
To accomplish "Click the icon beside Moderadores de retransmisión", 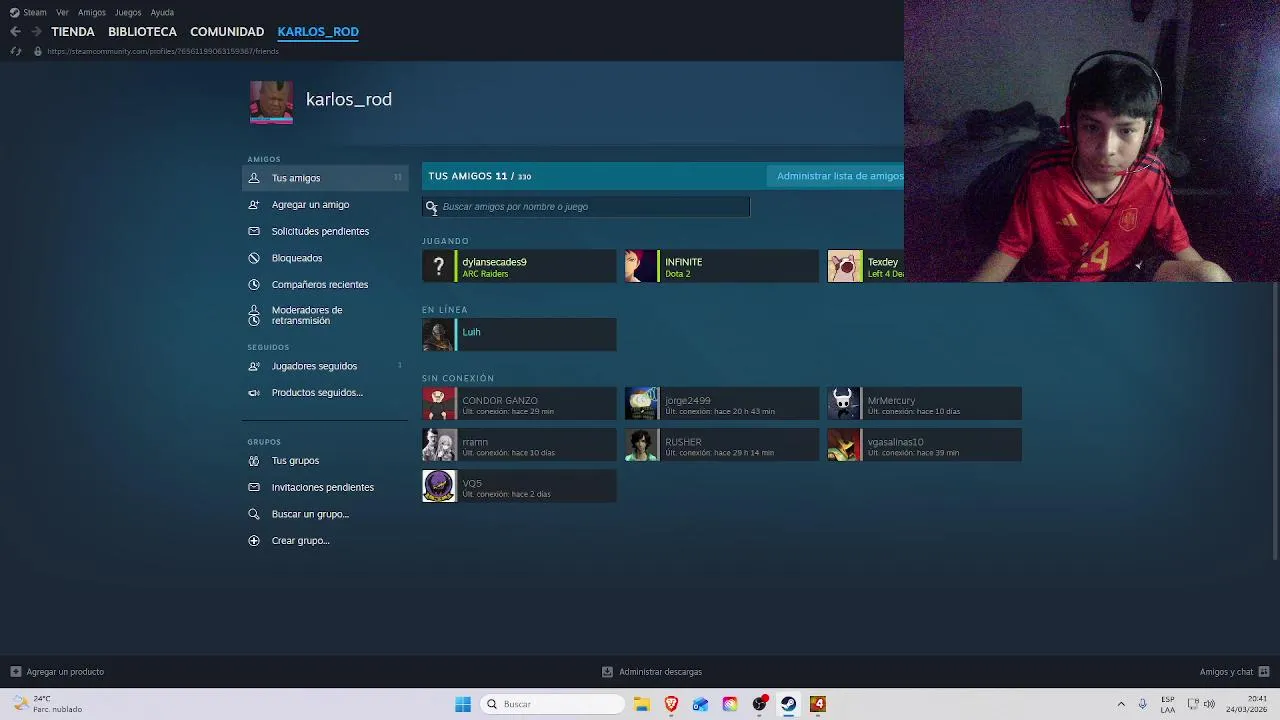I will tap(254, 315).
